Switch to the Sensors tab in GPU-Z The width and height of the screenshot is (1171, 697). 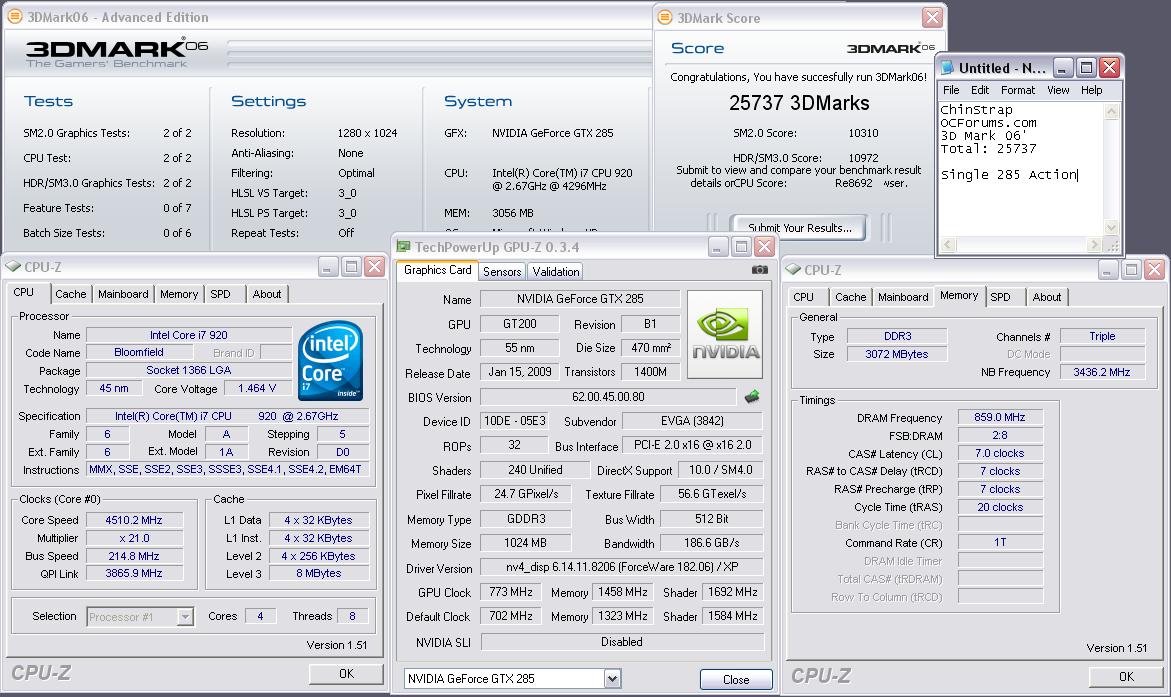(x=502, y=271)
